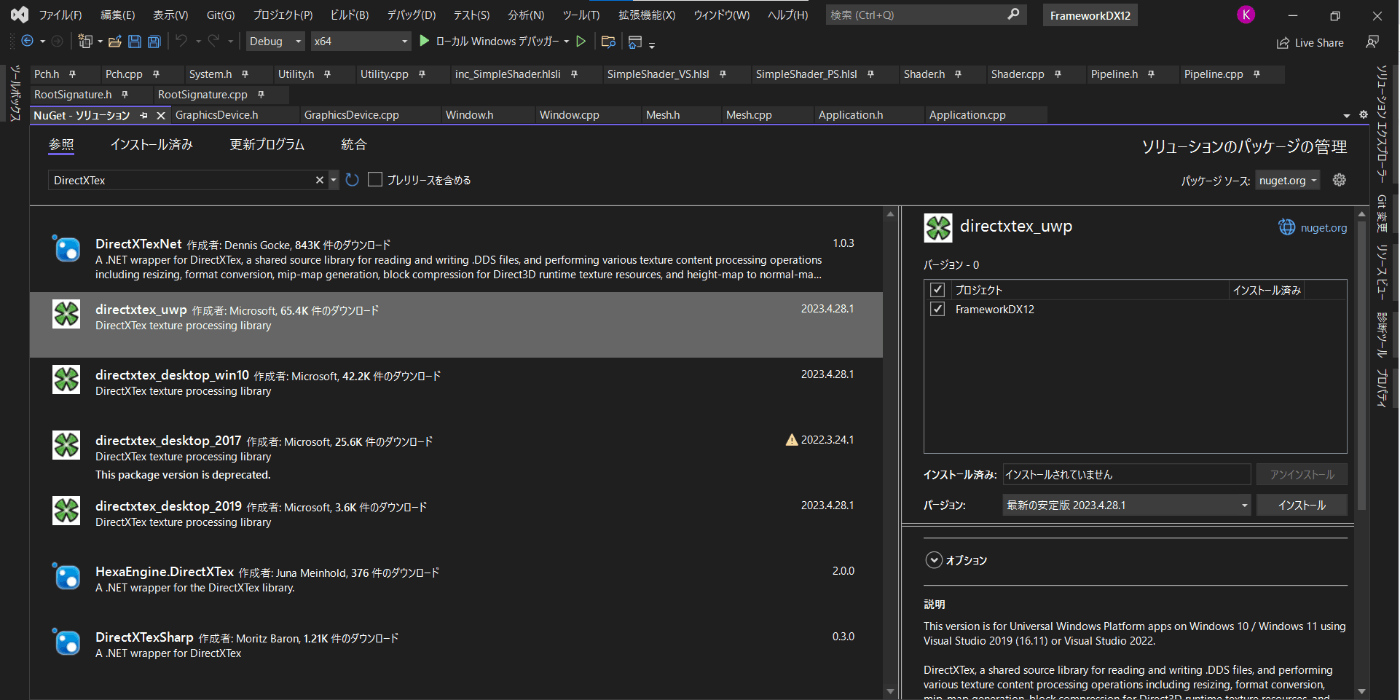The width and height of the screenshot is (1400, 700).
Task: Show the open documents list dropdown arrow
Action: 1346,116
